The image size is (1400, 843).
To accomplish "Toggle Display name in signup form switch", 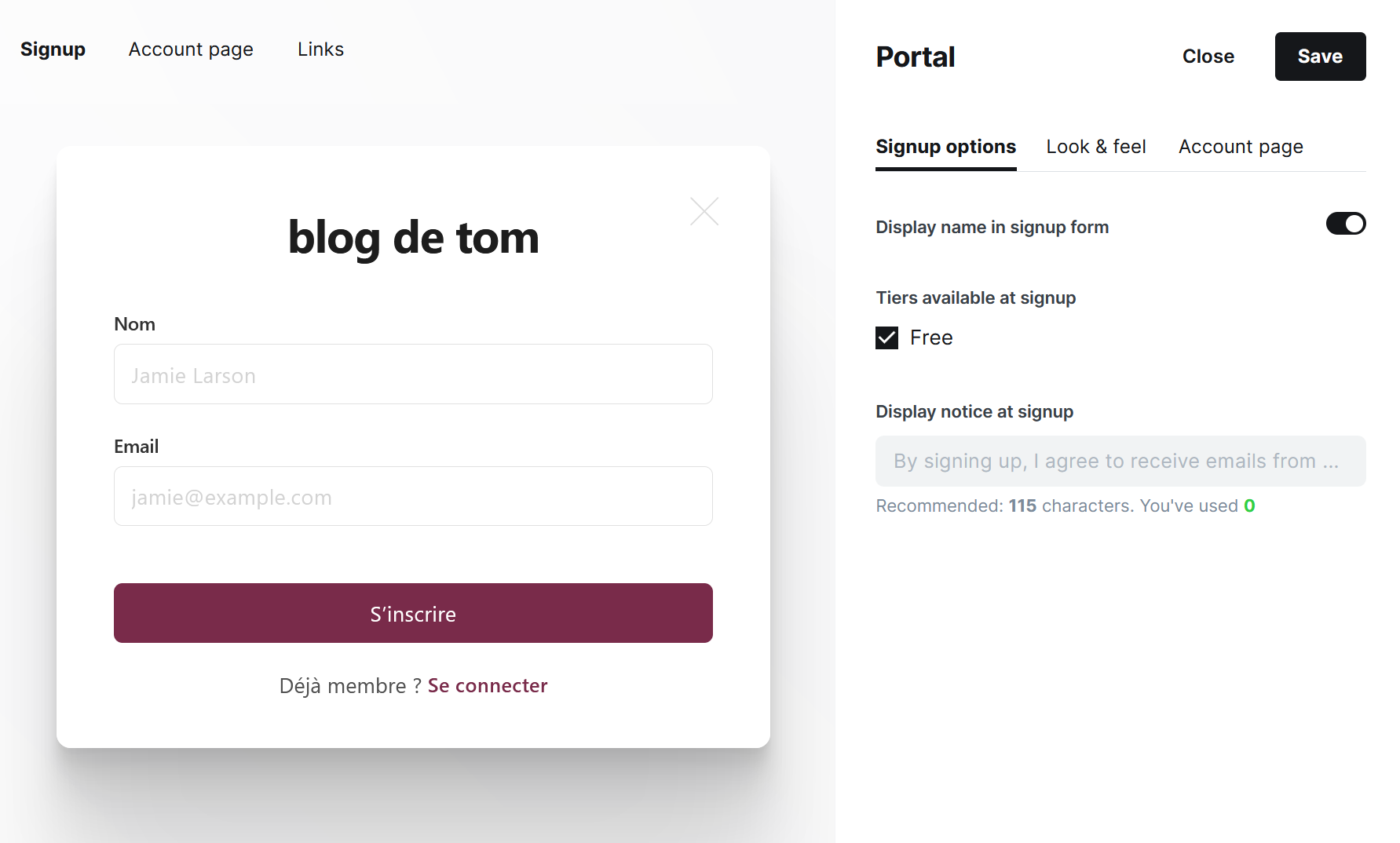I will click(x=1345, y=224).
